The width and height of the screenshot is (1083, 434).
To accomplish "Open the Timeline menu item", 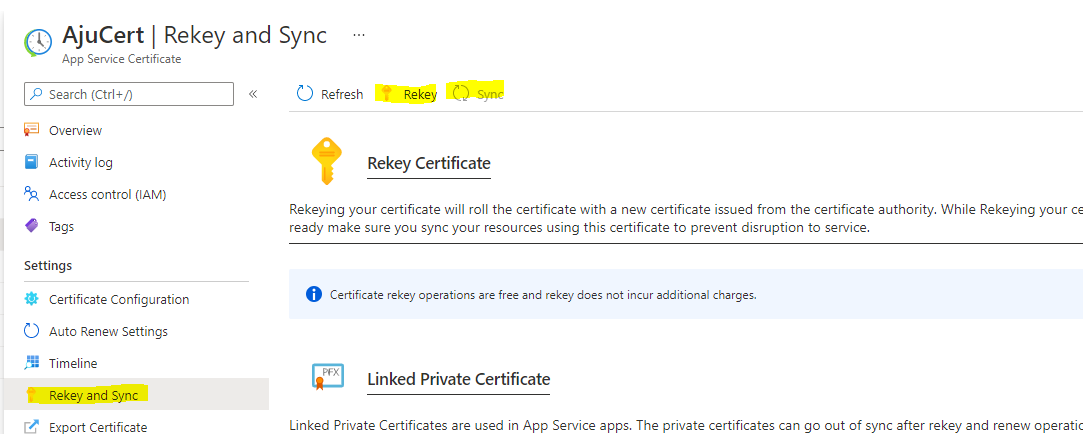I will pos(73,363).
